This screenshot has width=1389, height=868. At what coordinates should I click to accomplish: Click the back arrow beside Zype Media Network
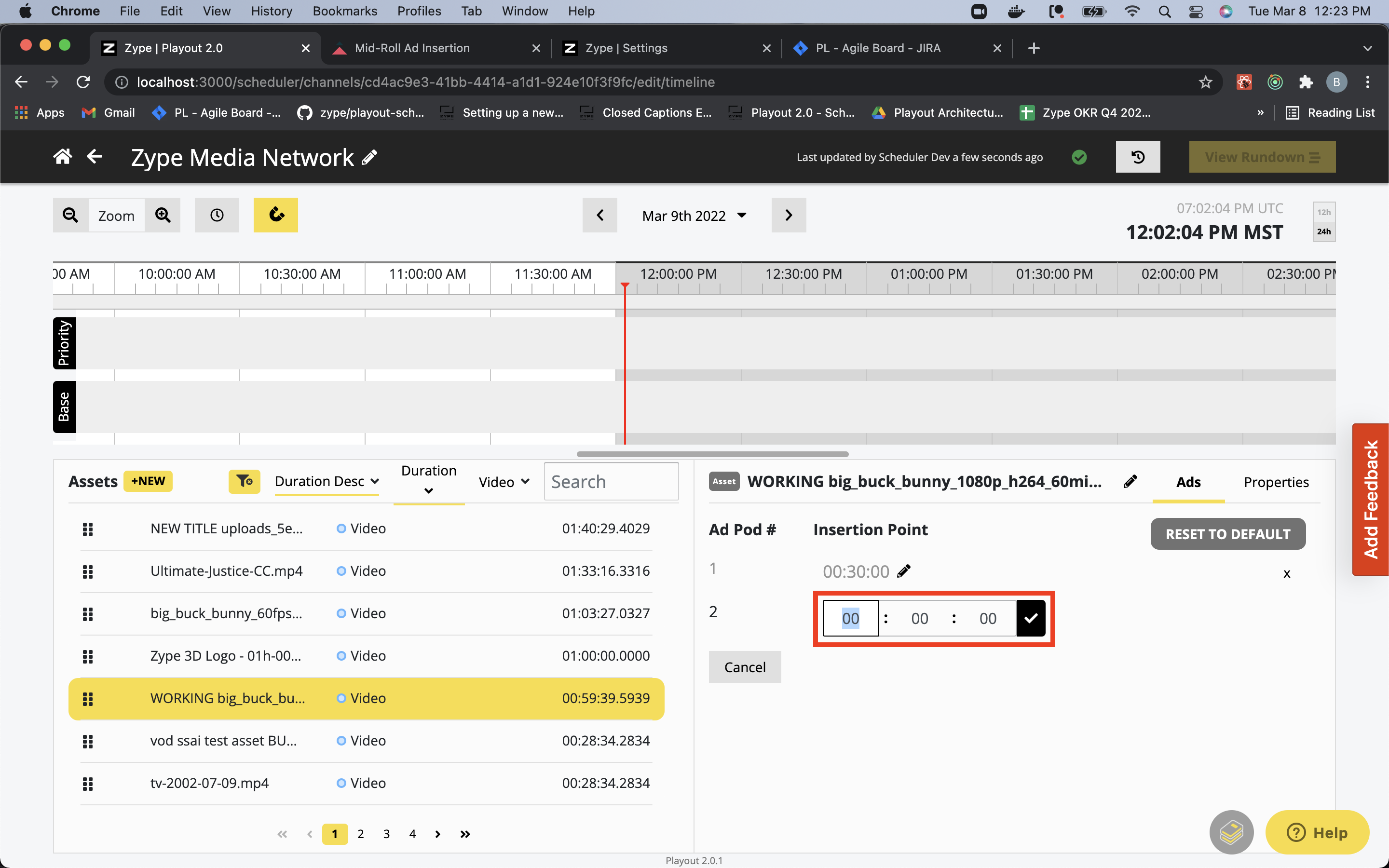[95, 156]
